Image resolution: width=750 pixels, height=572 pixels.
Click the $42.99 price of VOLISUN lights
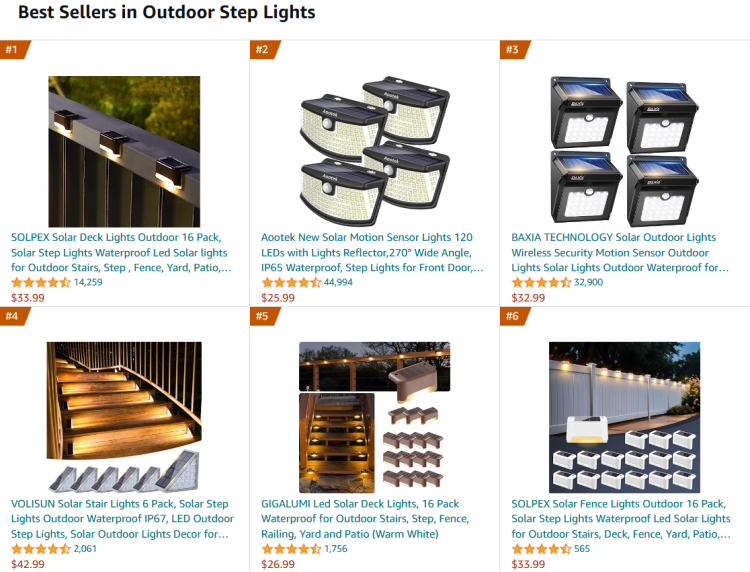pos(28,564)
